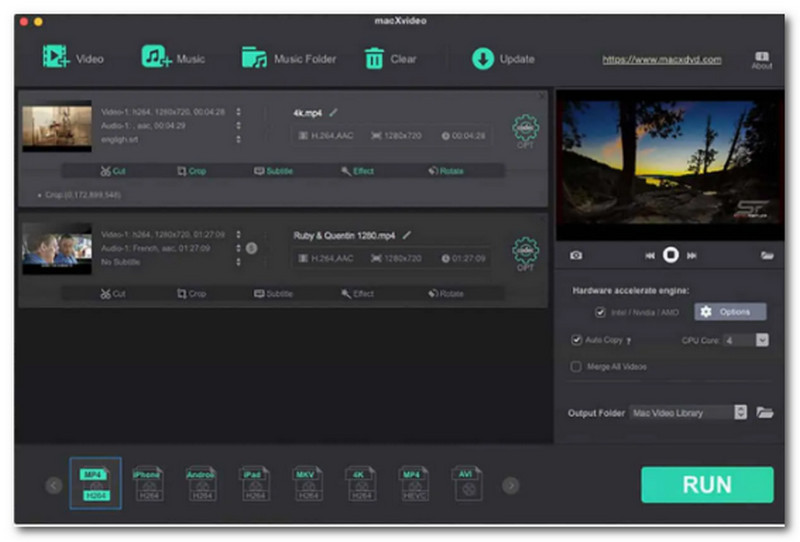
Task: Disable the Auto Copy checkbox
Action: click(x=576, y=340)
